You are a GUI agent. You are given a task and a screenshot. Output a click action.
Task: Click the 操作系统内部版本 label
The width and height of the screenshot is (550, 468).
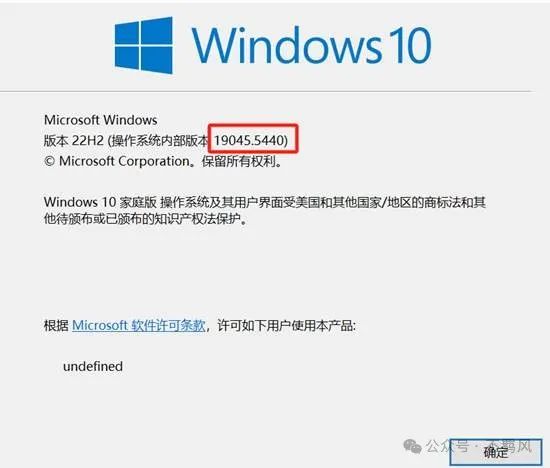(x=160, y=140)
